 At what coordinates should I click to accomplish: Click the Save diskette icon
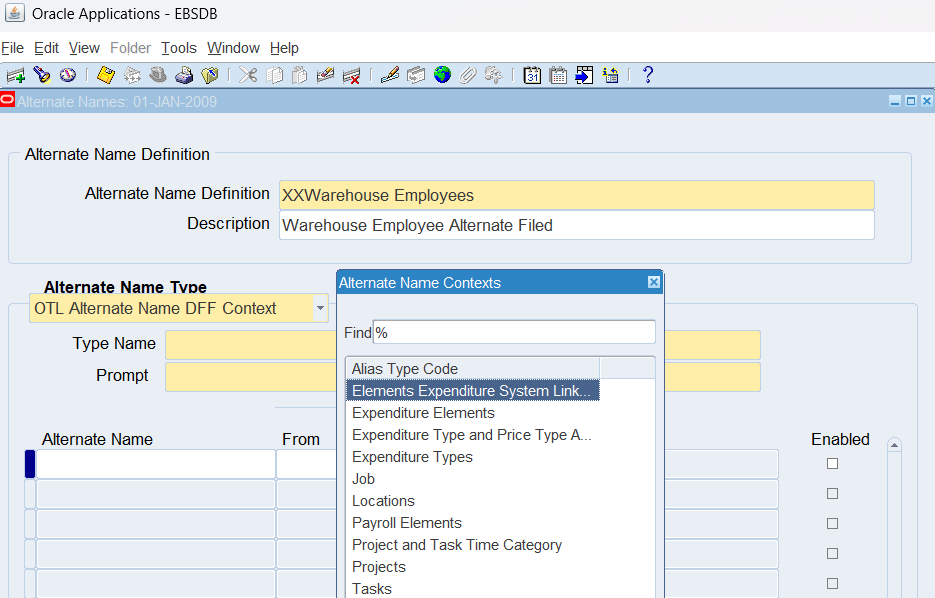pos(105,75)
